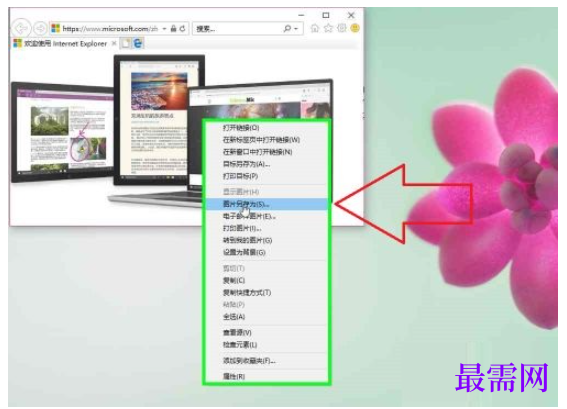Open the Tools gear icon
This screenshot has width=567, height=409.
[x=342, y=28]
